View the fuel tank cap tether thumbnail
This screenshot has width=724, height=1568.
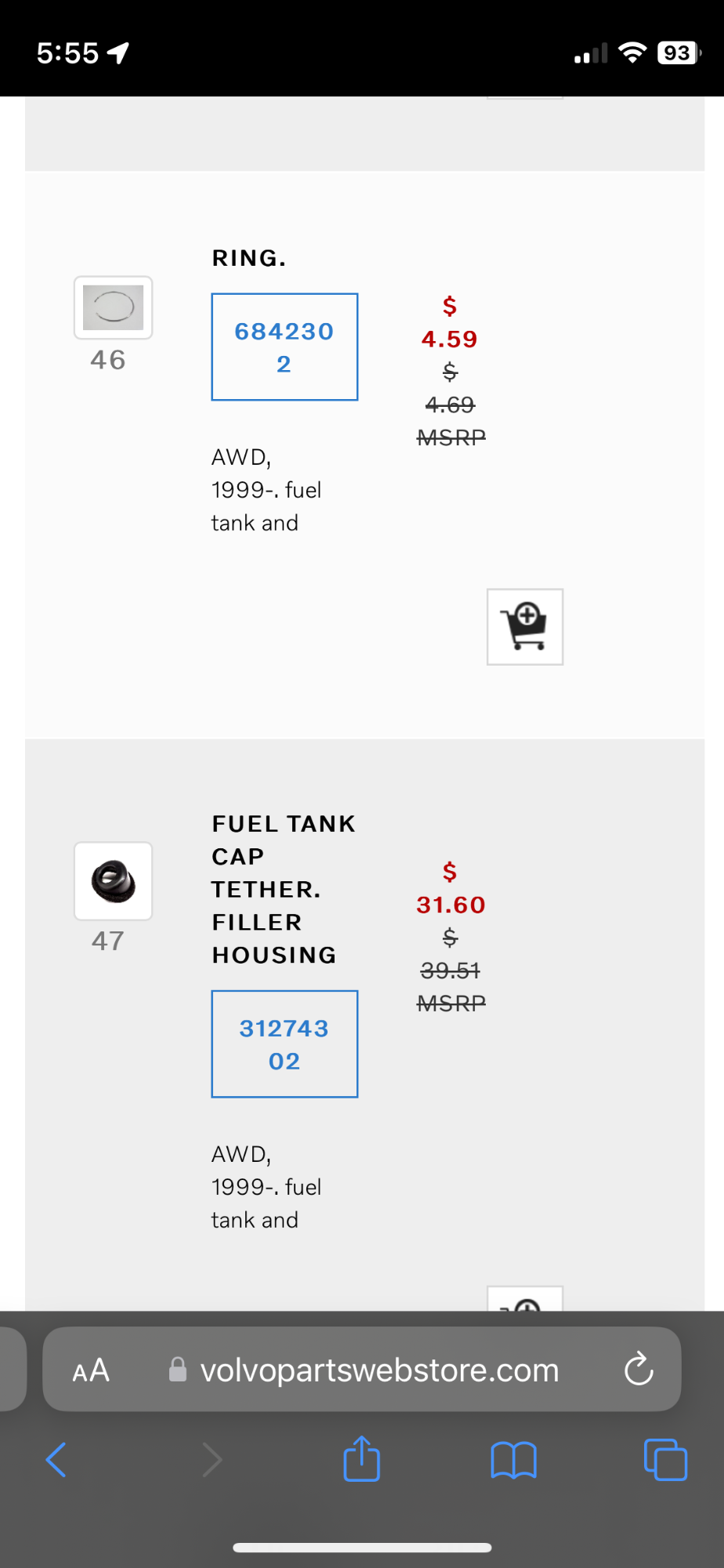(x=114, y=881)
